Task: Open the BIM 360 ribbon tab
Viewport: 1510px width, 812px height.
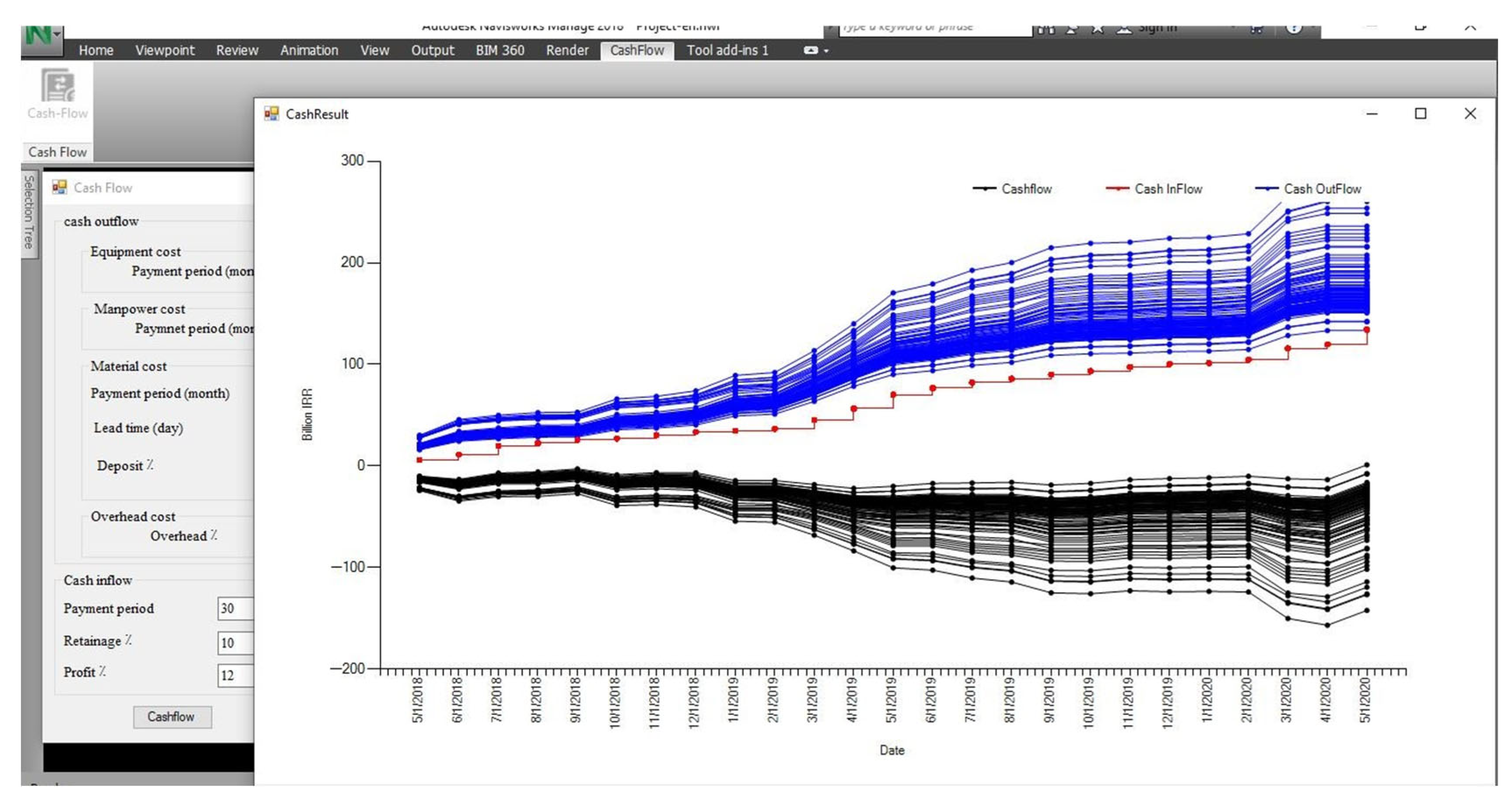Action: (500, 50)
